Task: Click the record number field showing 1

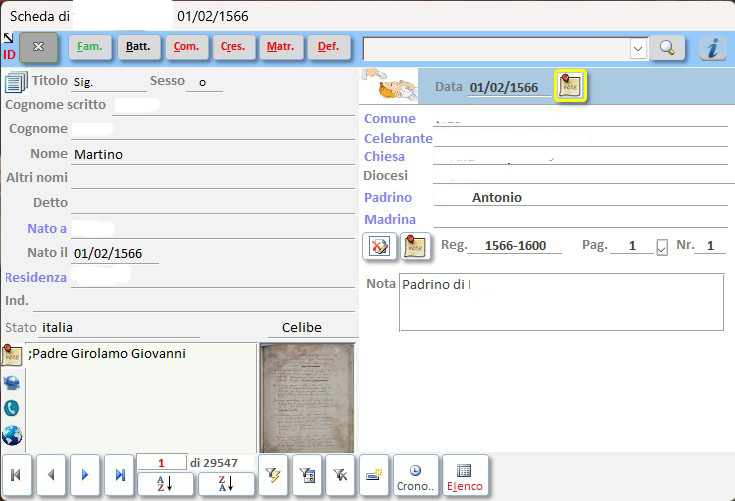Action: coord(161,463)
